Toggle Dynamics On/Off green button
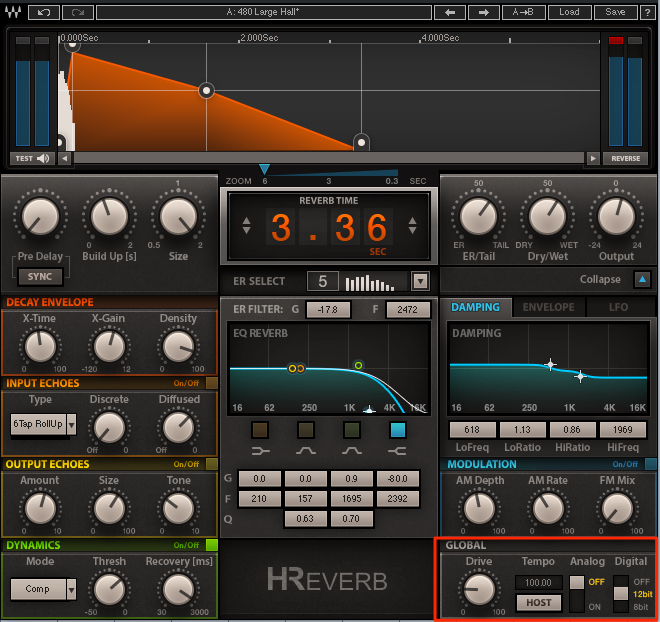 click(x=212, y=545)
